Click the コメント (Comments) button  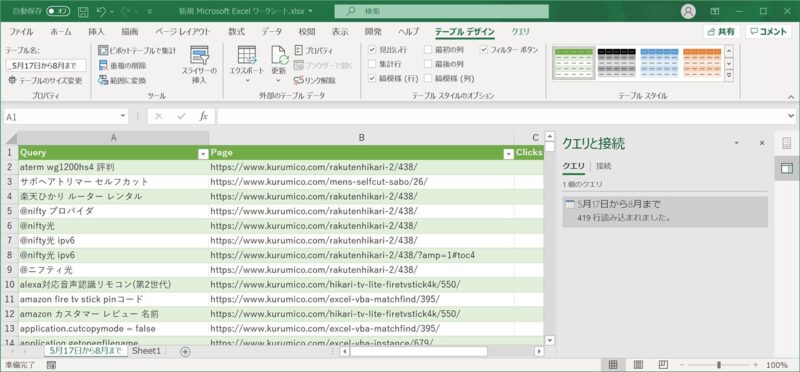pos(769,32)
